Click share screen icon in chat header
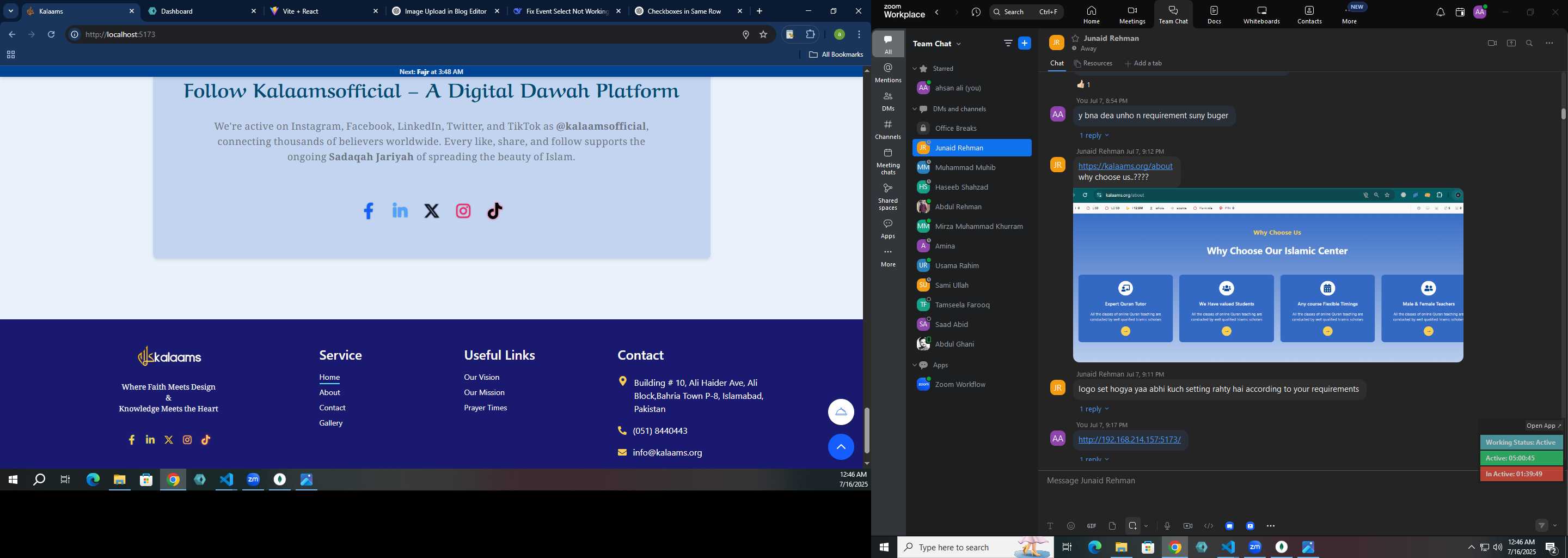Viewport: 1568px width, 558px height. pyautogui.click(x=1511, y=43)
